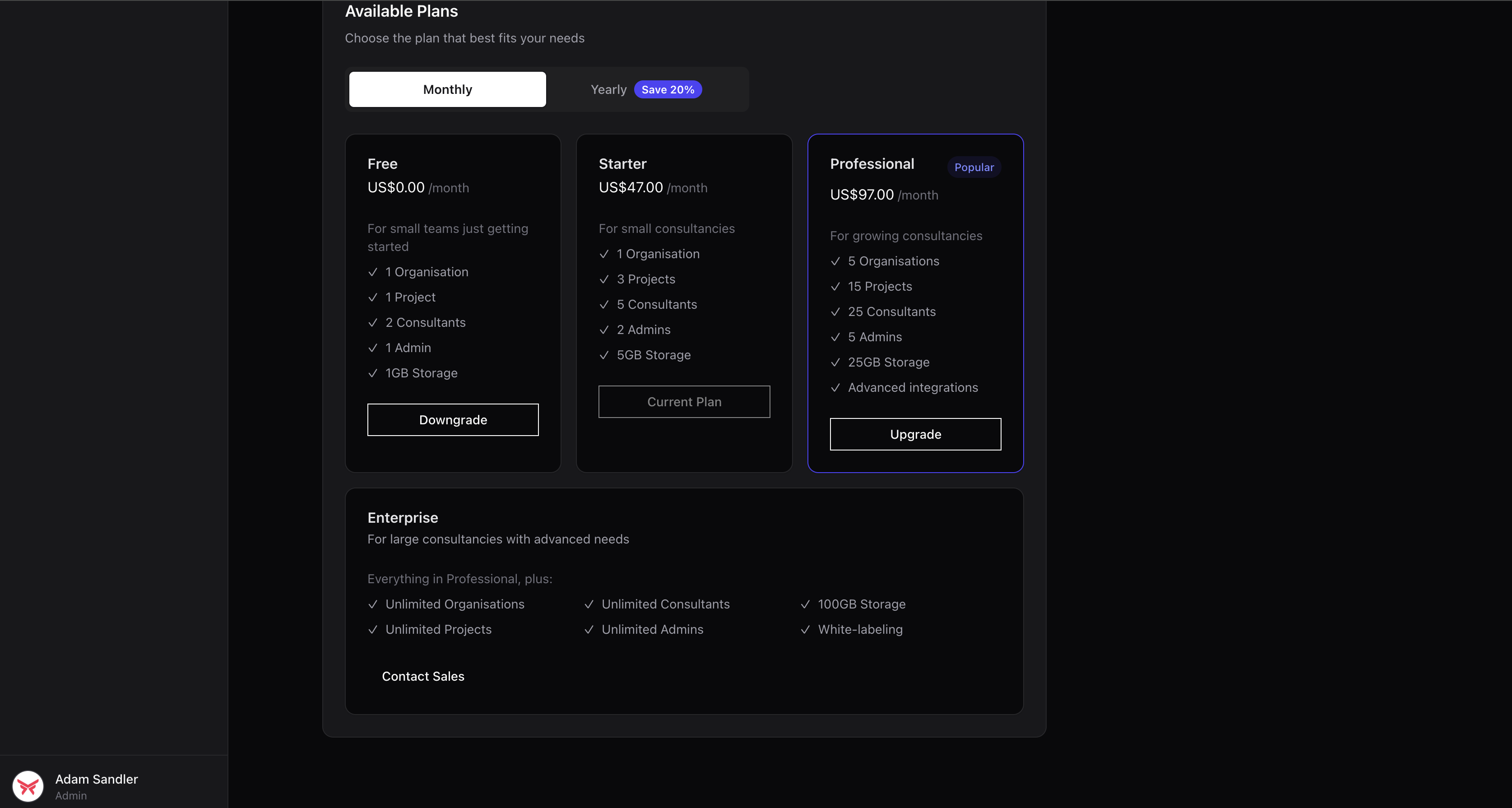
Task: Click the Starter plan price
Action: 631,188
